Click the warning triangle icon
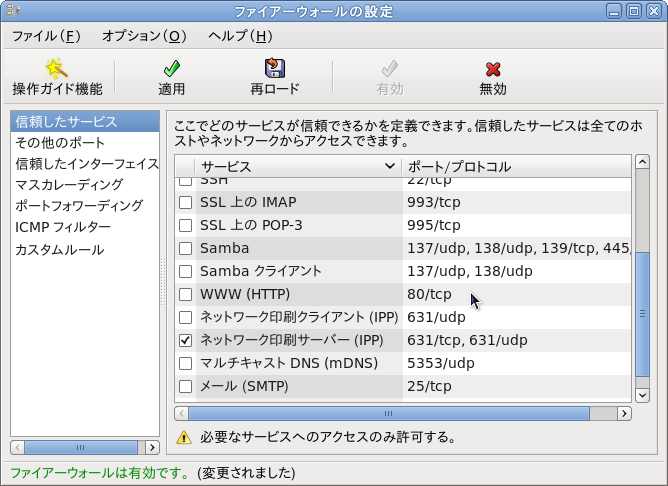 (183, 437)
